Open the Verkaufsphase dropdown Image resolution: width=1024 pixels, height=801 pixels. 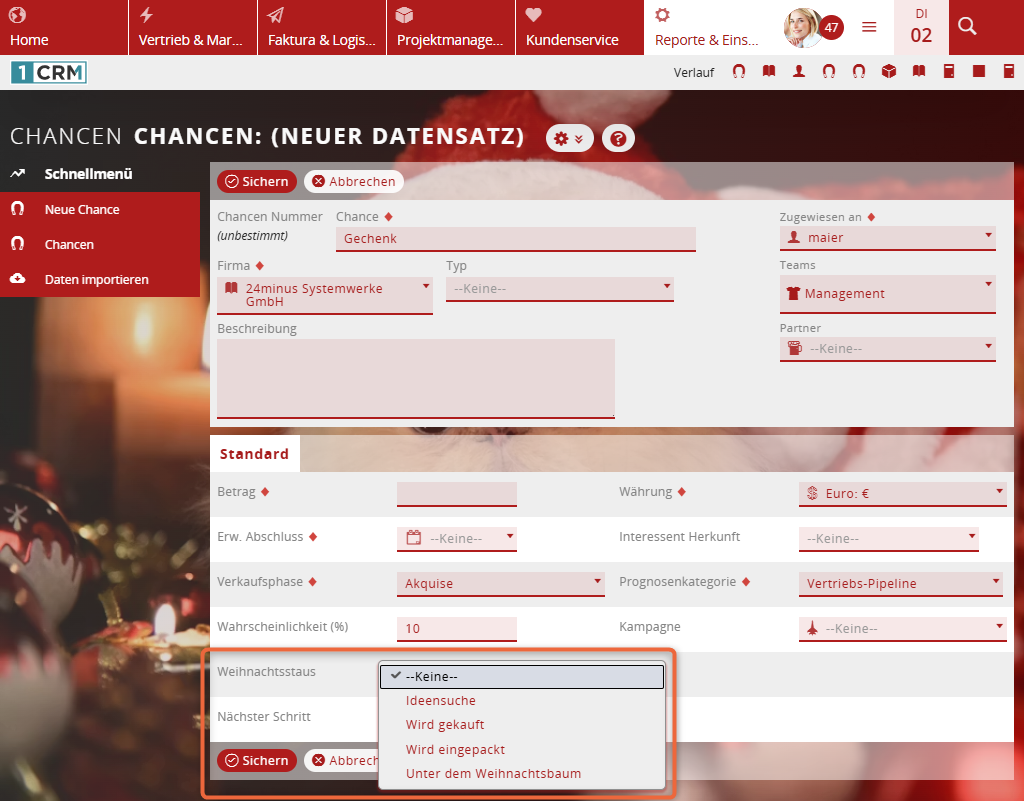point(500,583)
